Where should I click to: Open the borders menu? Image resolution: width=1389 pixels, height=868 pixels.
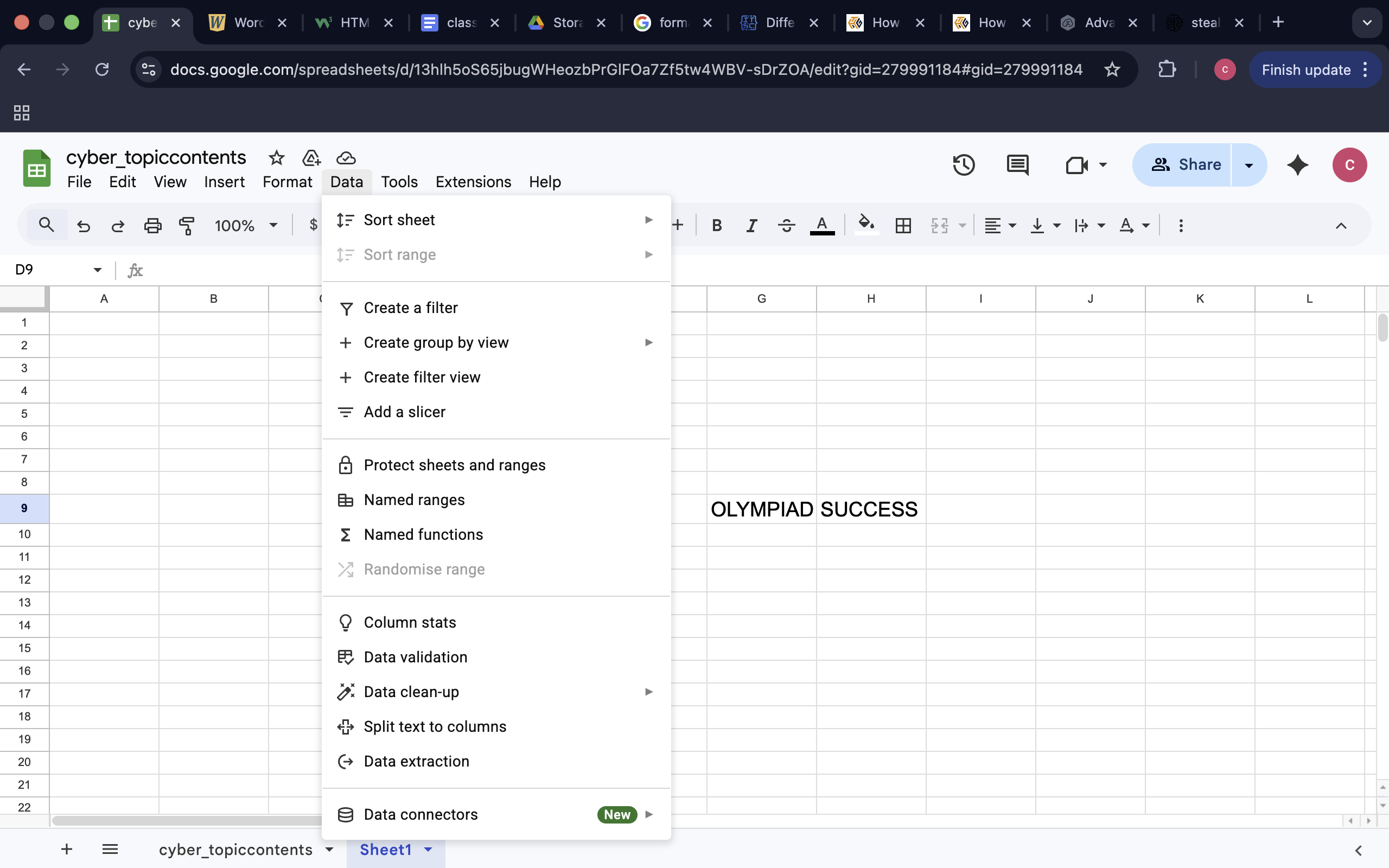point(902,225)
